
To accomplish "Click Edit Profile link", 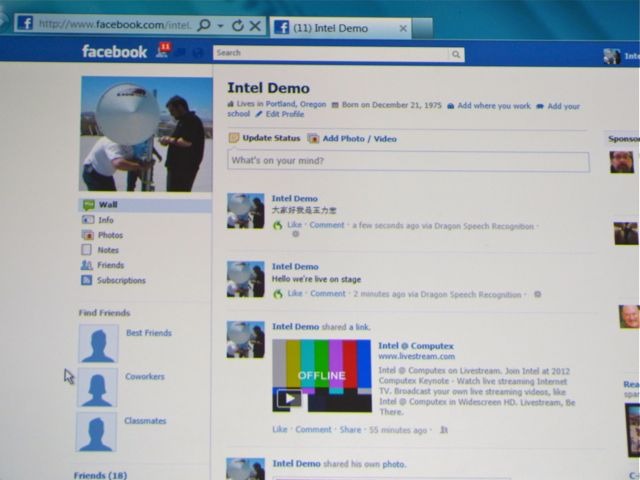I will (x=285, y=114).
